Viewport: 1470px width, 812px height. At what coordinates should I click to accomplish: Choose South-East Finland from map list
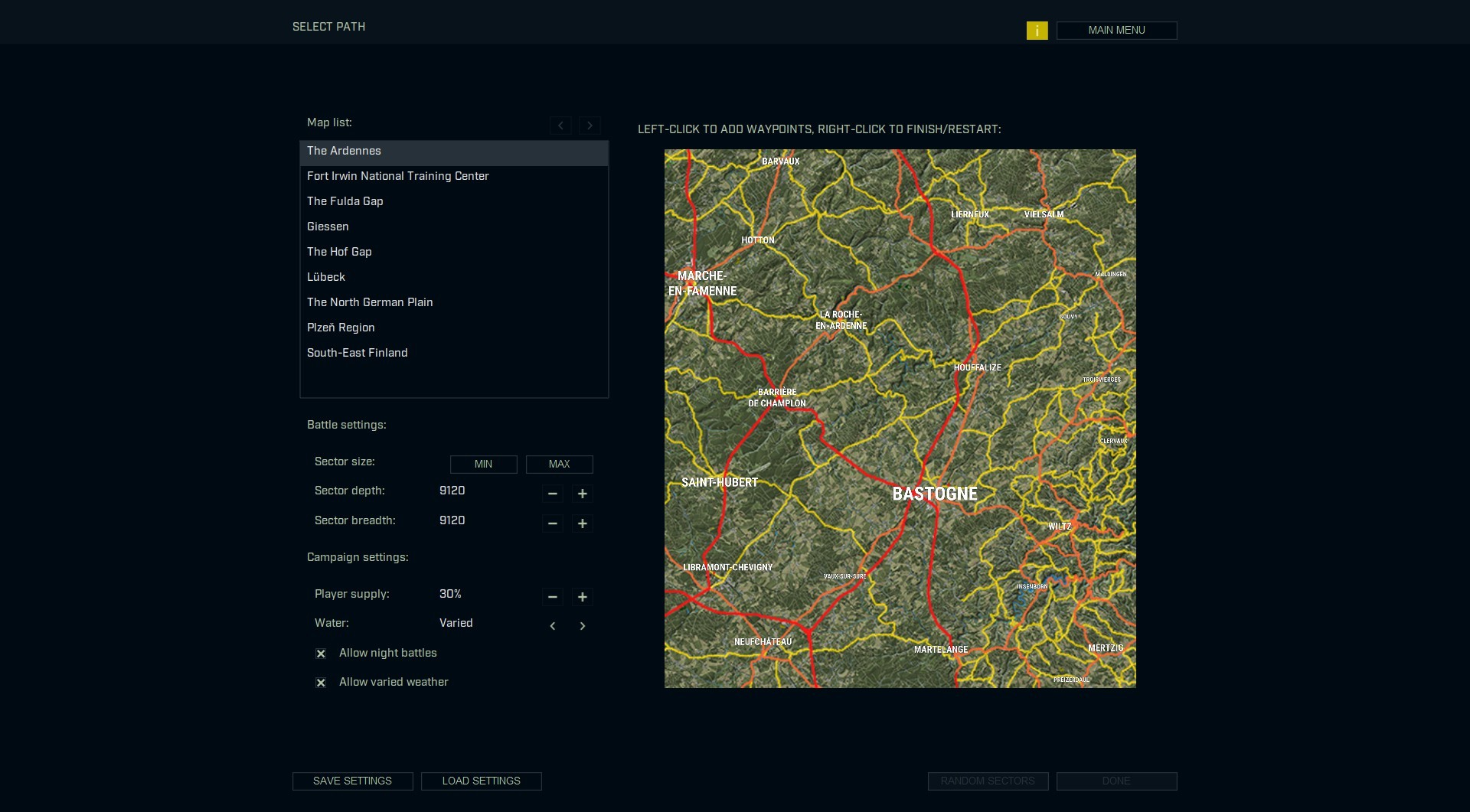point(357,353)
